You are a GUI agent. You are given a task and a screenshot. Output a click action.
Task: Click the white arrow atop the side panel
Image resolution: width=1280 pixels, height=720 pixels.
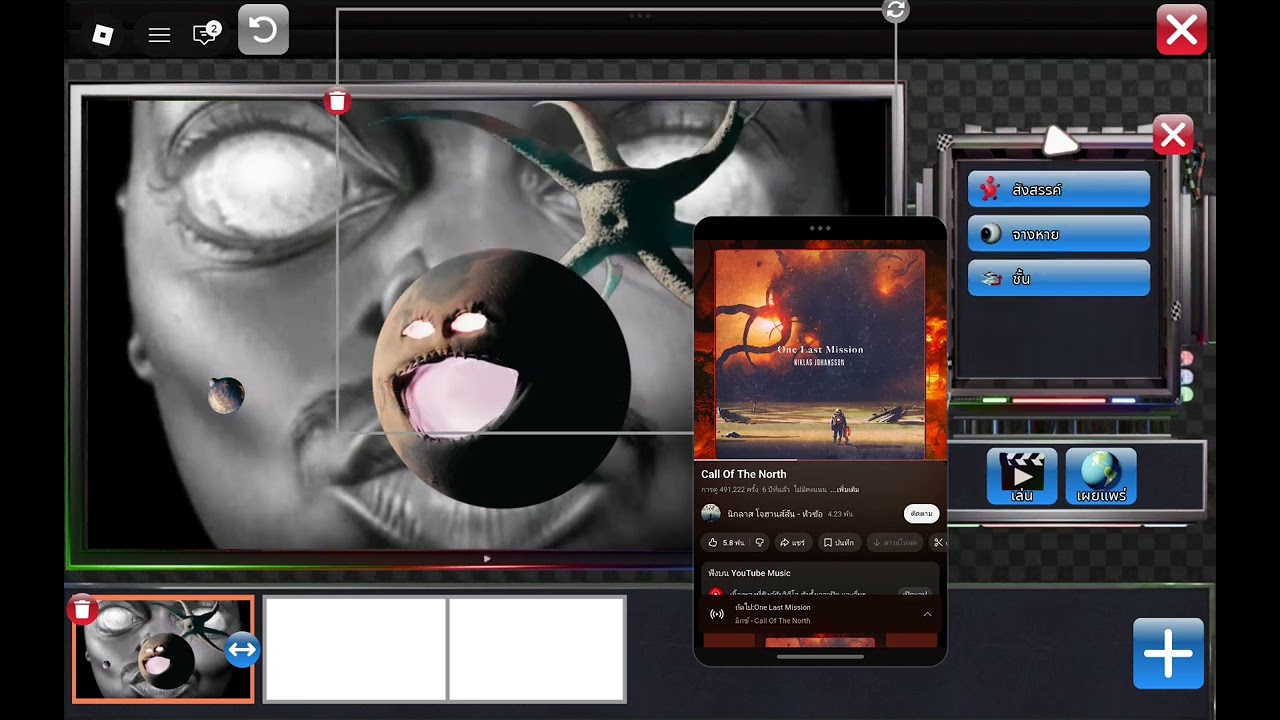1060,141
